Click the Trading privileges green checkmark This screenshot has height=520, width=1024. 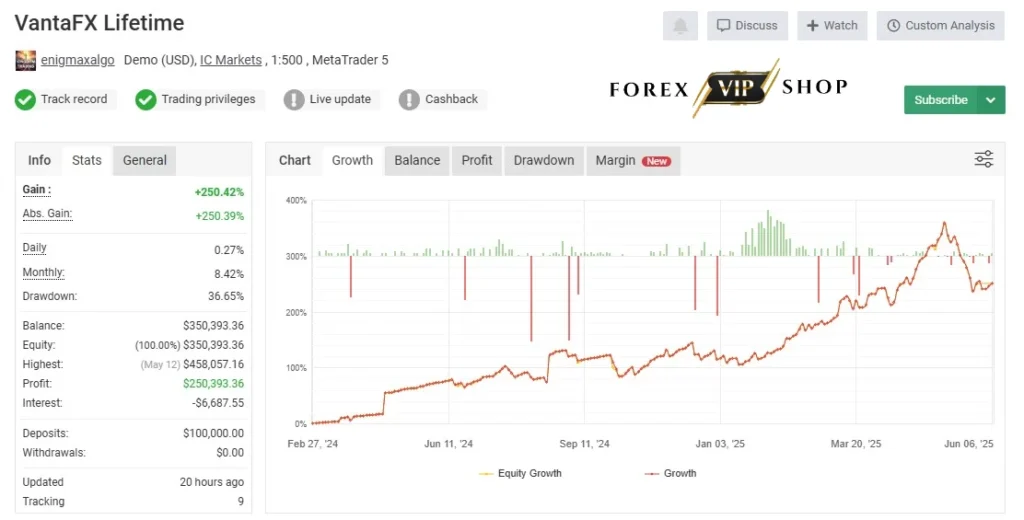point(146,99)
